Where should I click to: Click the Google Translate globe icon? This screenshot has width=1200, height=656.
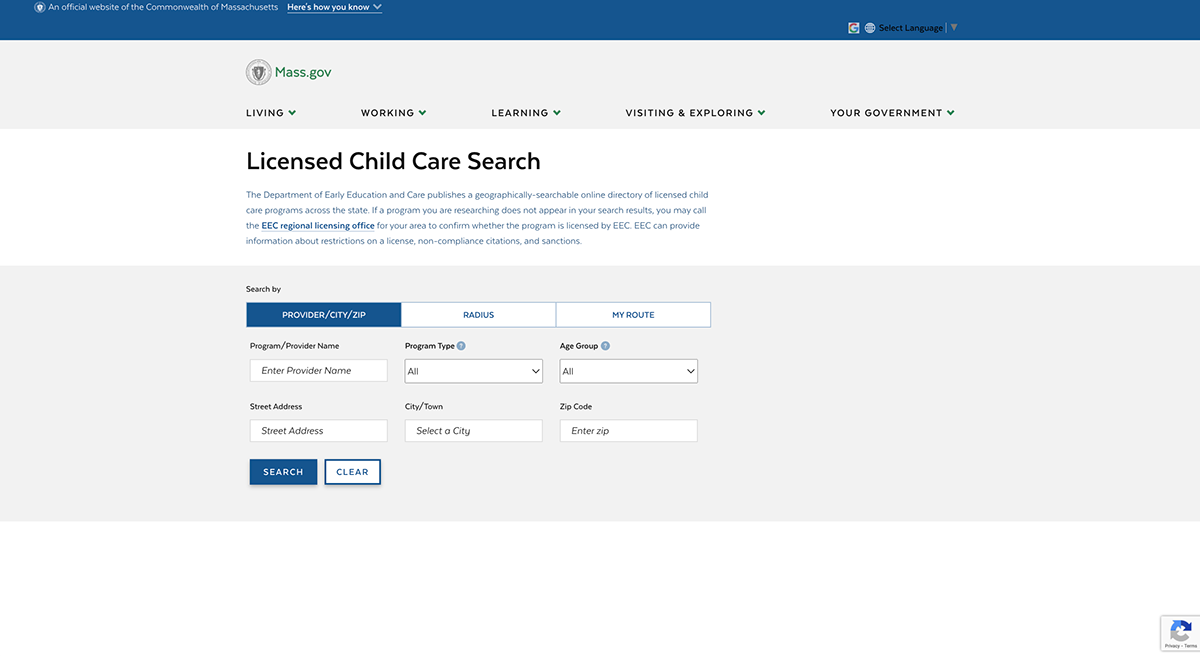[x=870, y=28]
